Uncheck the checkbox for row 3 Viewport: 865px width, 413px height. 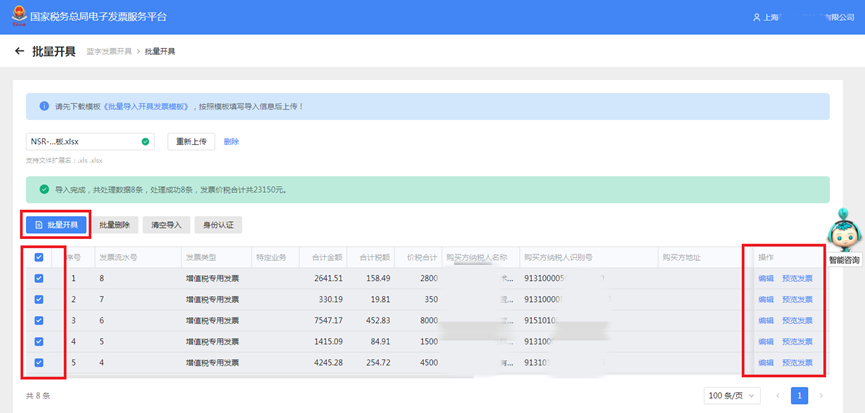point(39,320)
